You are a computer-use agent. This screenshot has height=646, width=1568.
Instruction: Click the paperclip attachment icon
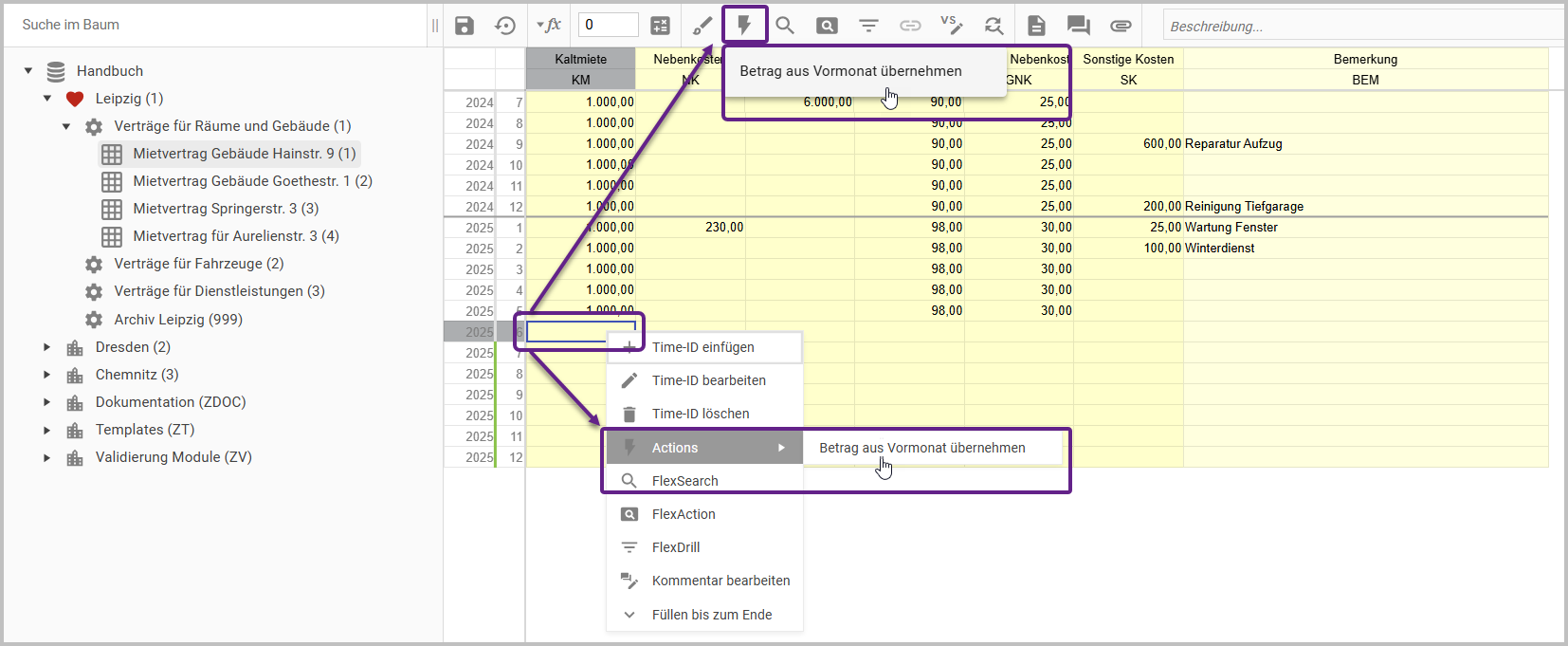1121,26
